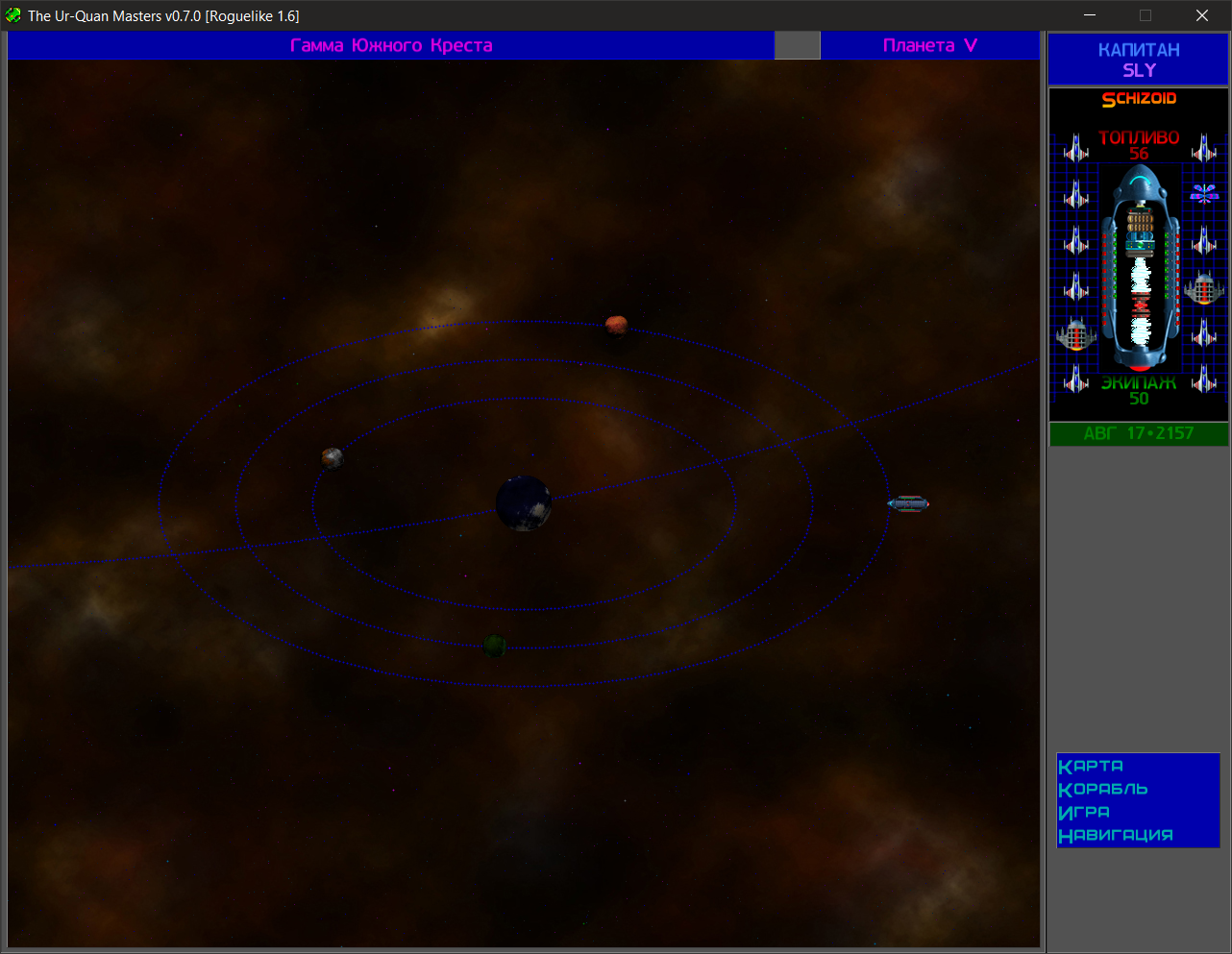Click the flagship module diagram in status panel
This screenshot has height=954, width=1232.
tap(1140, 268)
